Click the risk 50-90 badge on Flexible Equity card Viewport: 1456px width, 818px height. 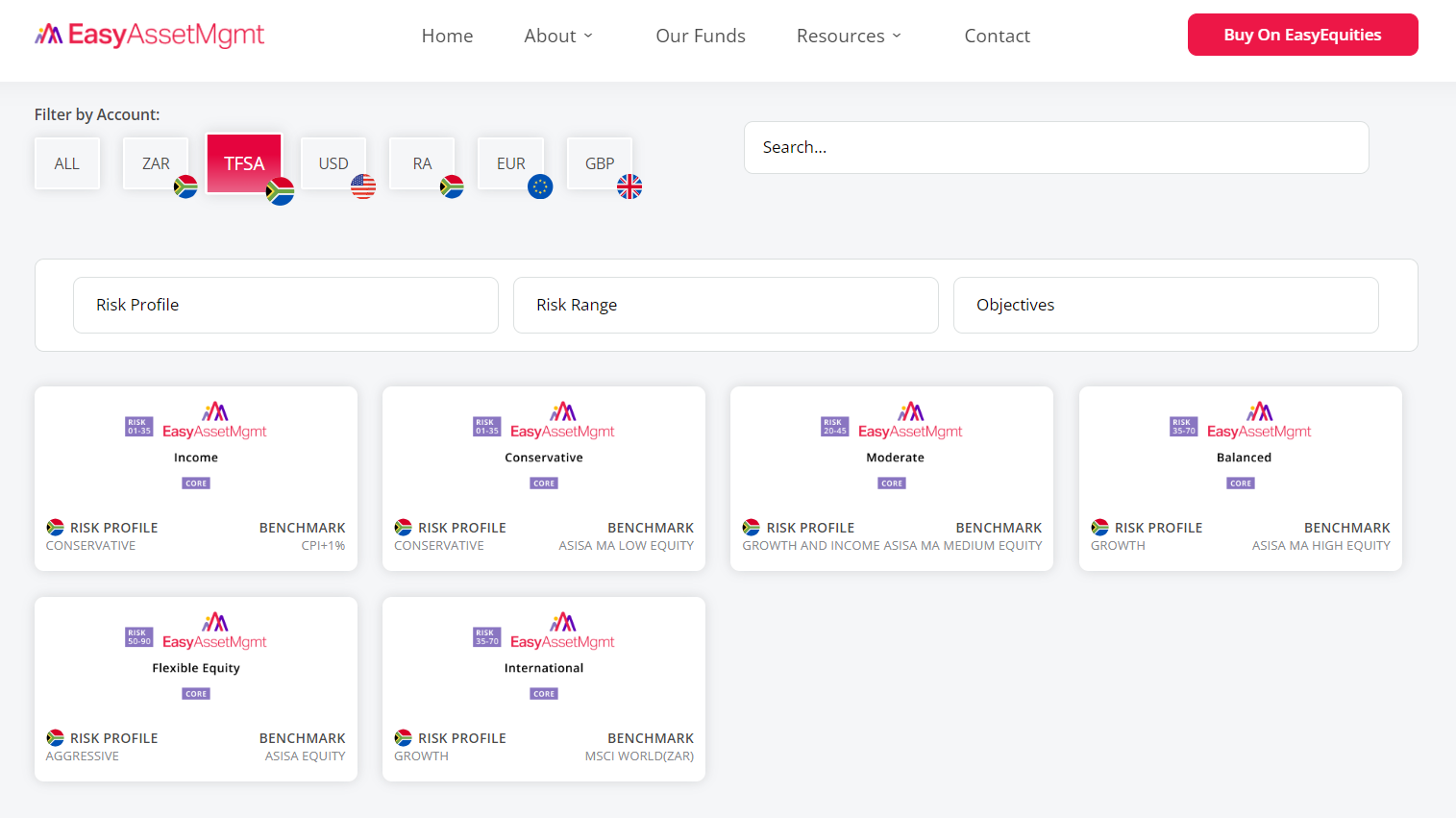139,637
